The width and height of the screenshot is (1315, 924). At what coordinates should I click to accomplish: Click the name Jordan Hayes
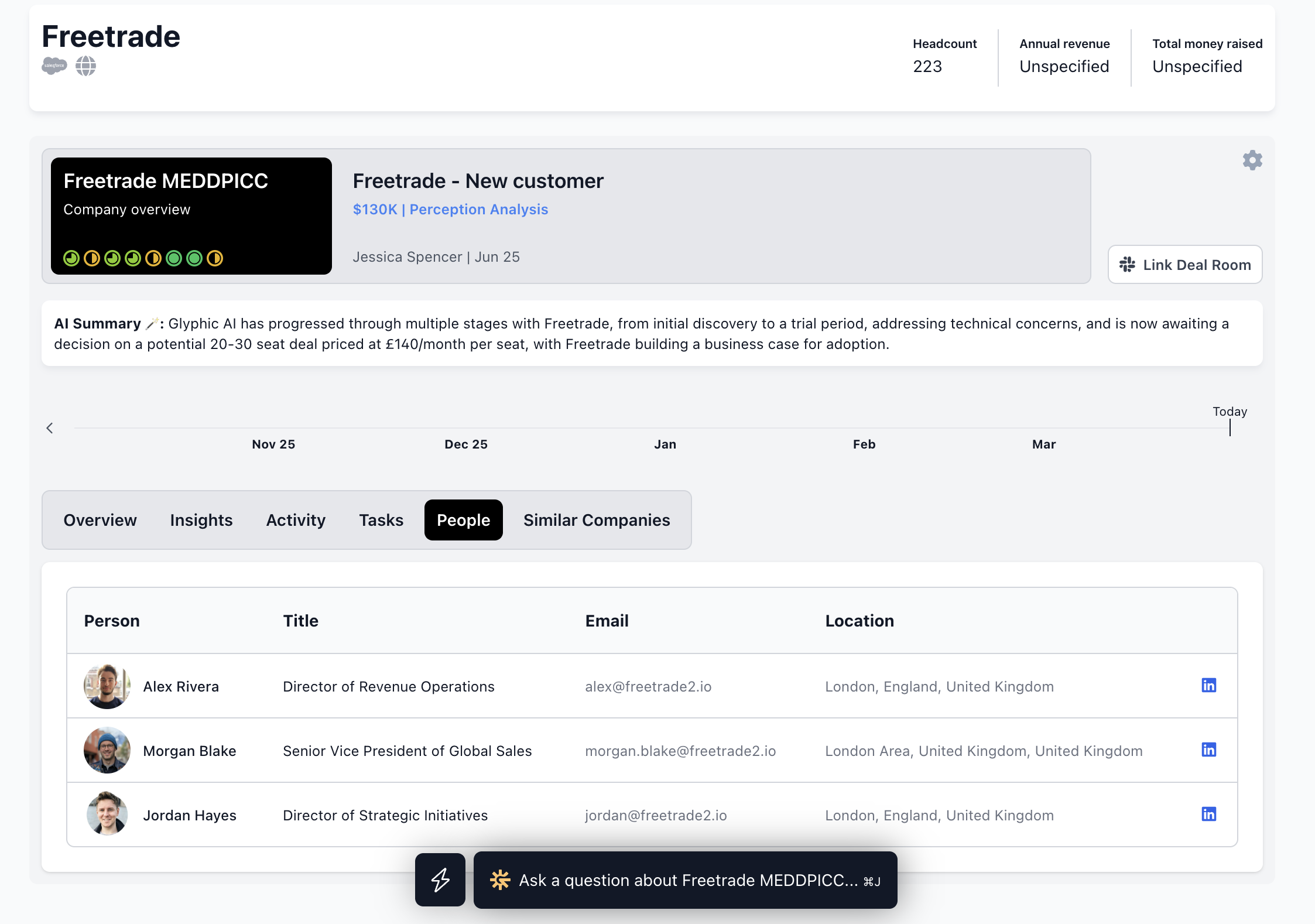[x=190, y=815]
